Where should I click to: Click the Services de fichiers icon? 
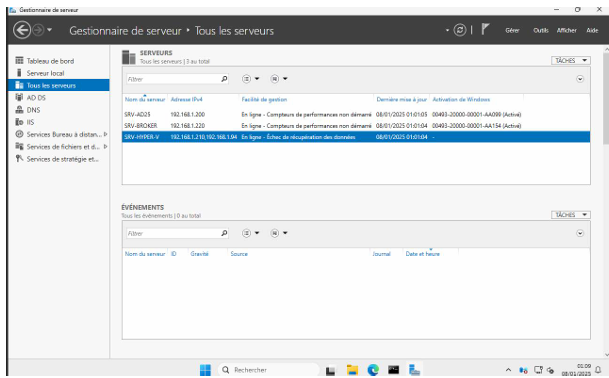coord(19,146)
